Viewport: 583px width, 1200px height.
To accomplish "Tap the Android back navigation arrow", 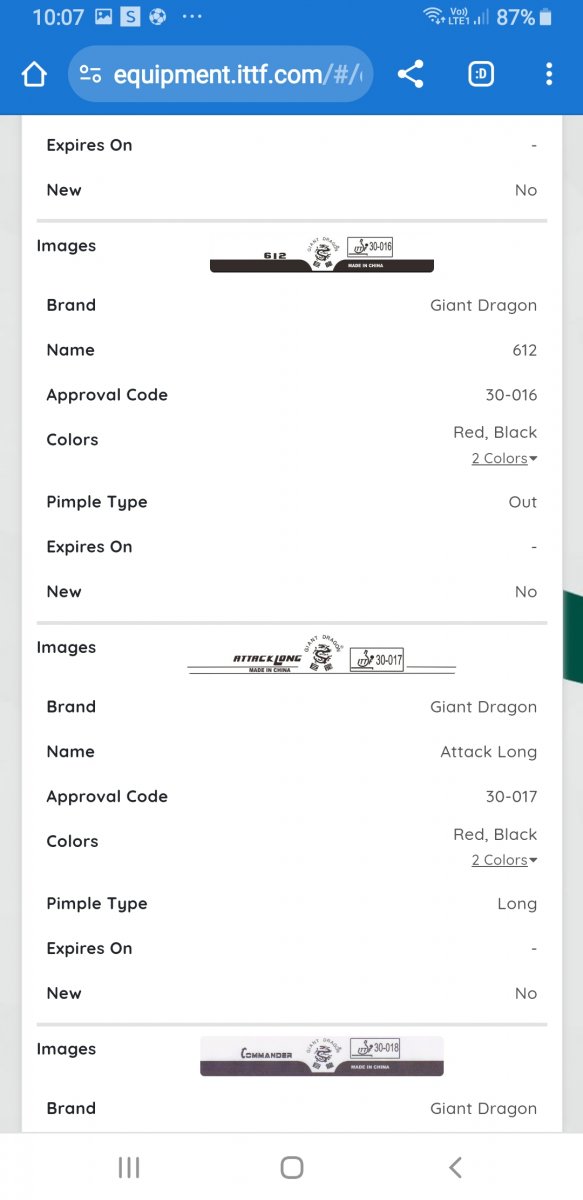I will [455, 1167].
